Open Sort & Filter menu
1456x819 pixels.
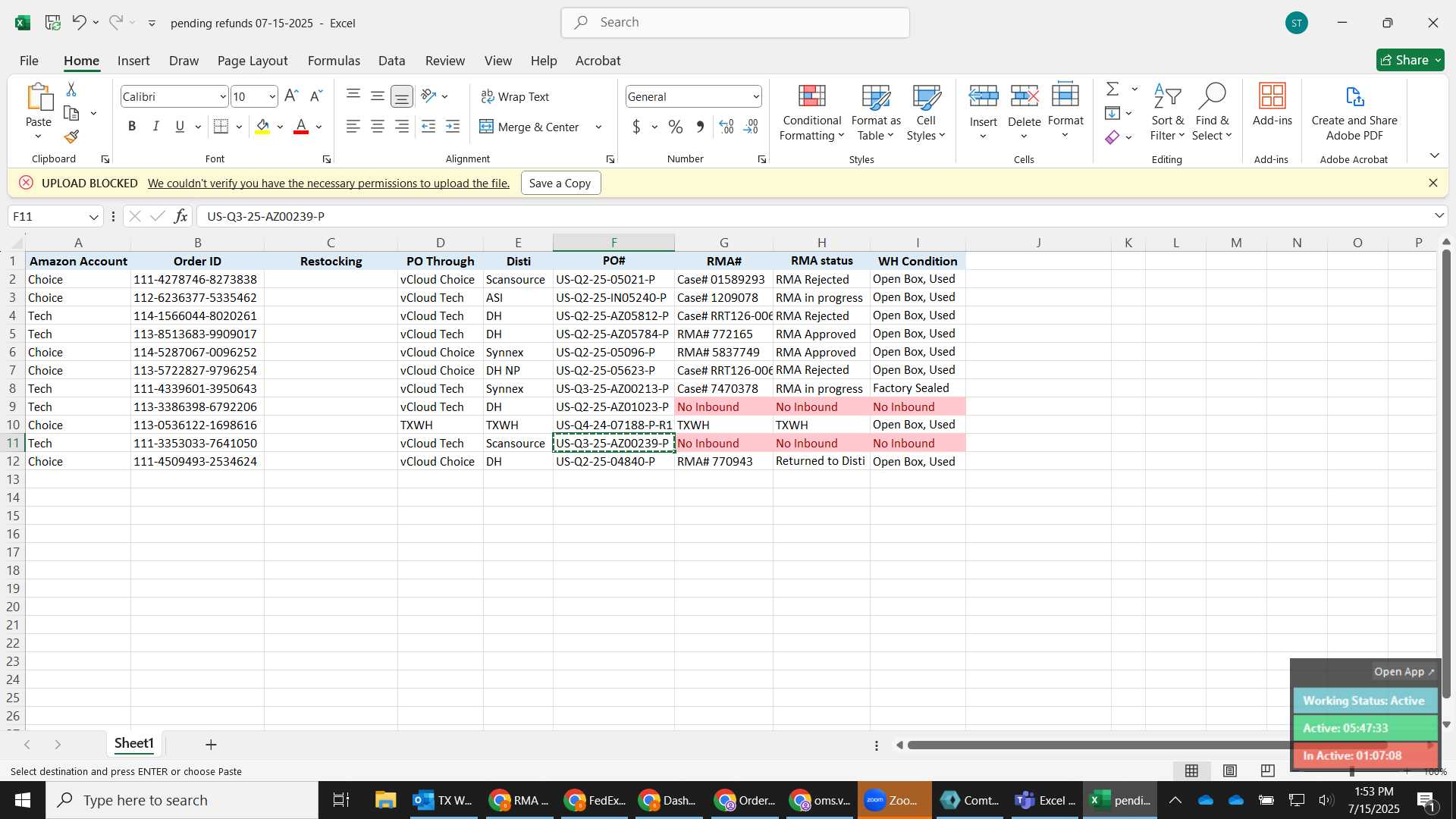1167,112
